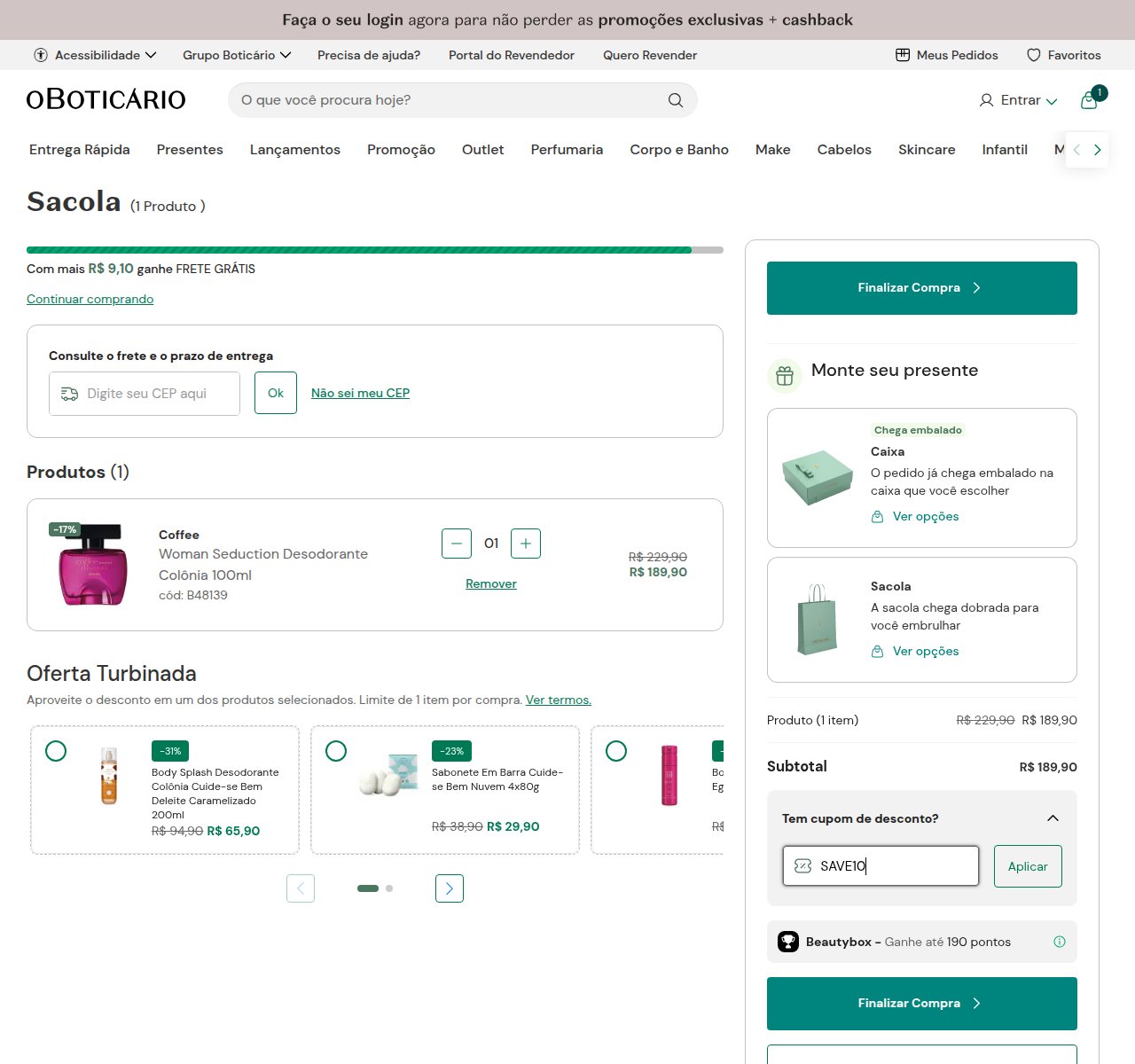Open the Lançamentos menu
The height and width of the screenshot is (1064, 1135).
(295, 150)
